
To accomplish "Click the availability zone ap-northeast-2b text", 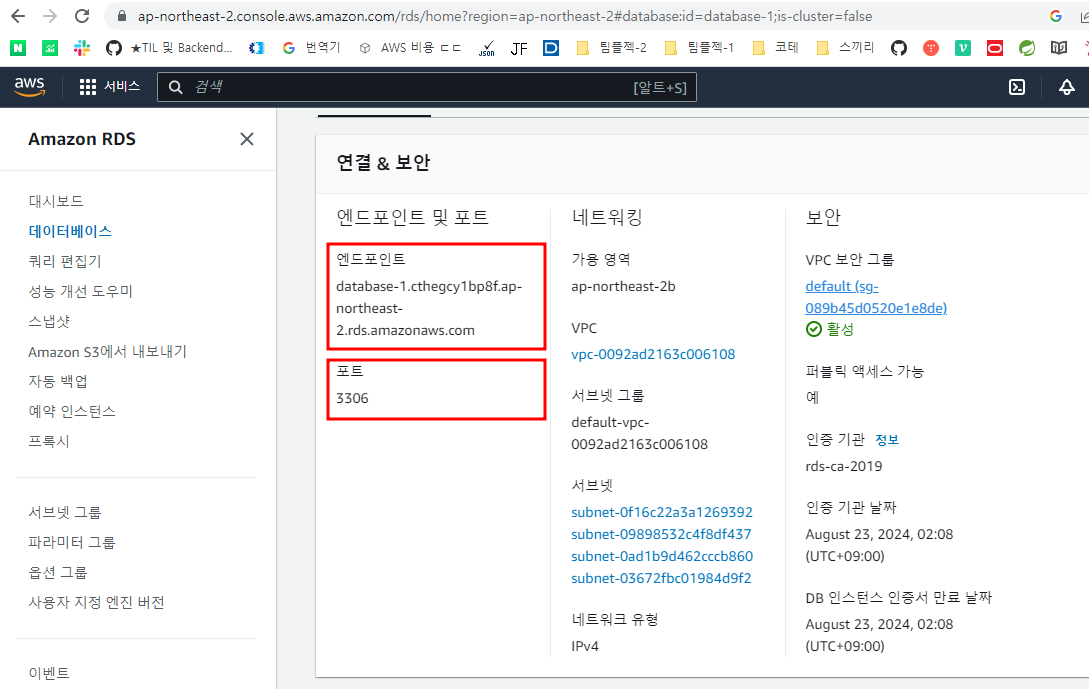I will (x=623, y=286).
